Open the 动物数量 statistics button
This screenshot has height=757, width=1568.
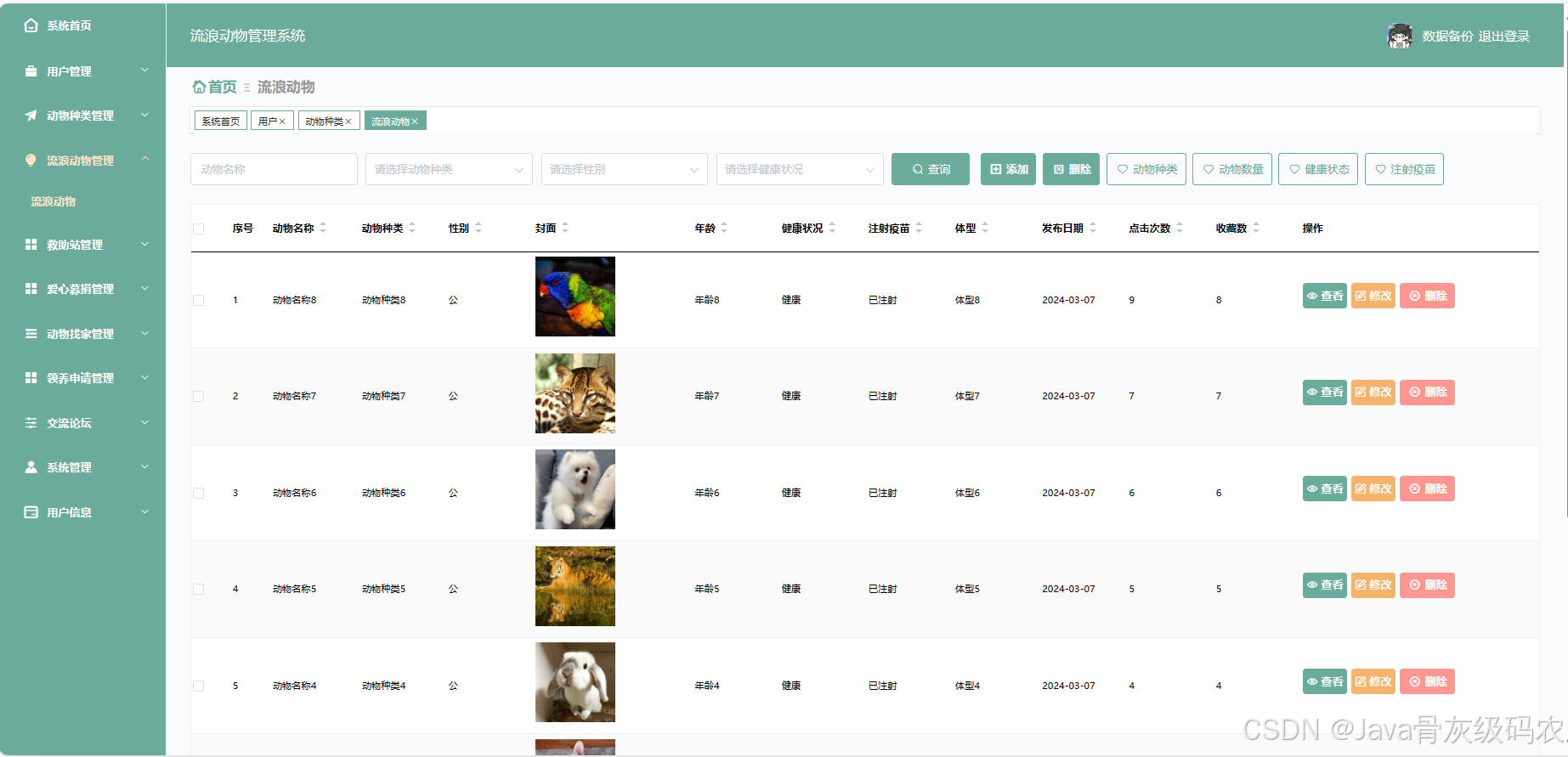1232,169
